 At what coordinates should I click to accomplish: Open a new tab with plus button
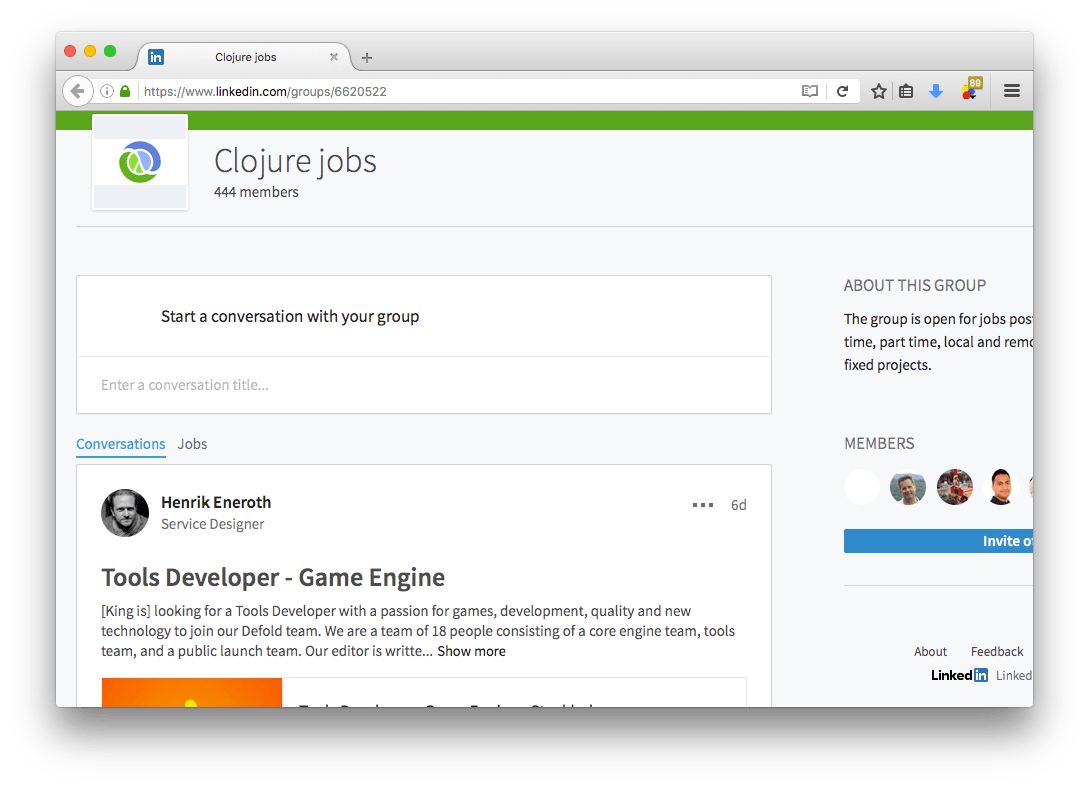pos(367,58)
